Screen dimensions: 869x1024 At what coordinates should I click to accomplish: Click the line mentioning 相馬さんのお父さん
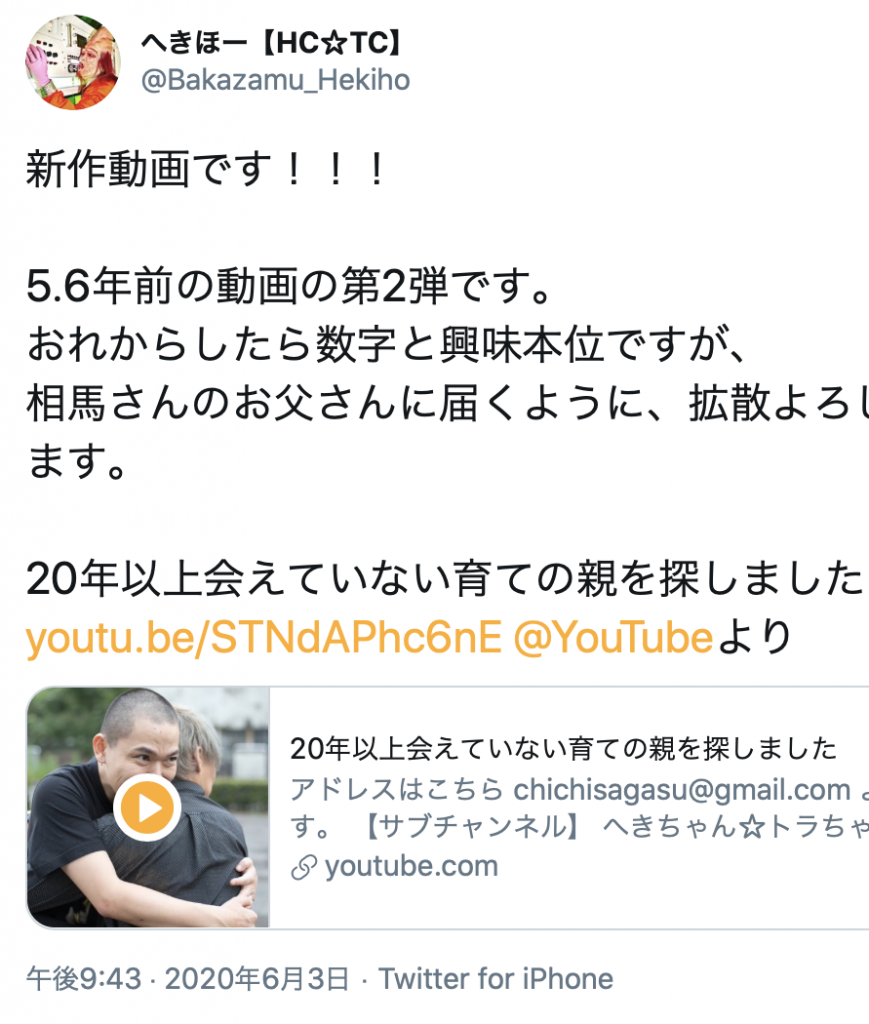click(447, 403)
